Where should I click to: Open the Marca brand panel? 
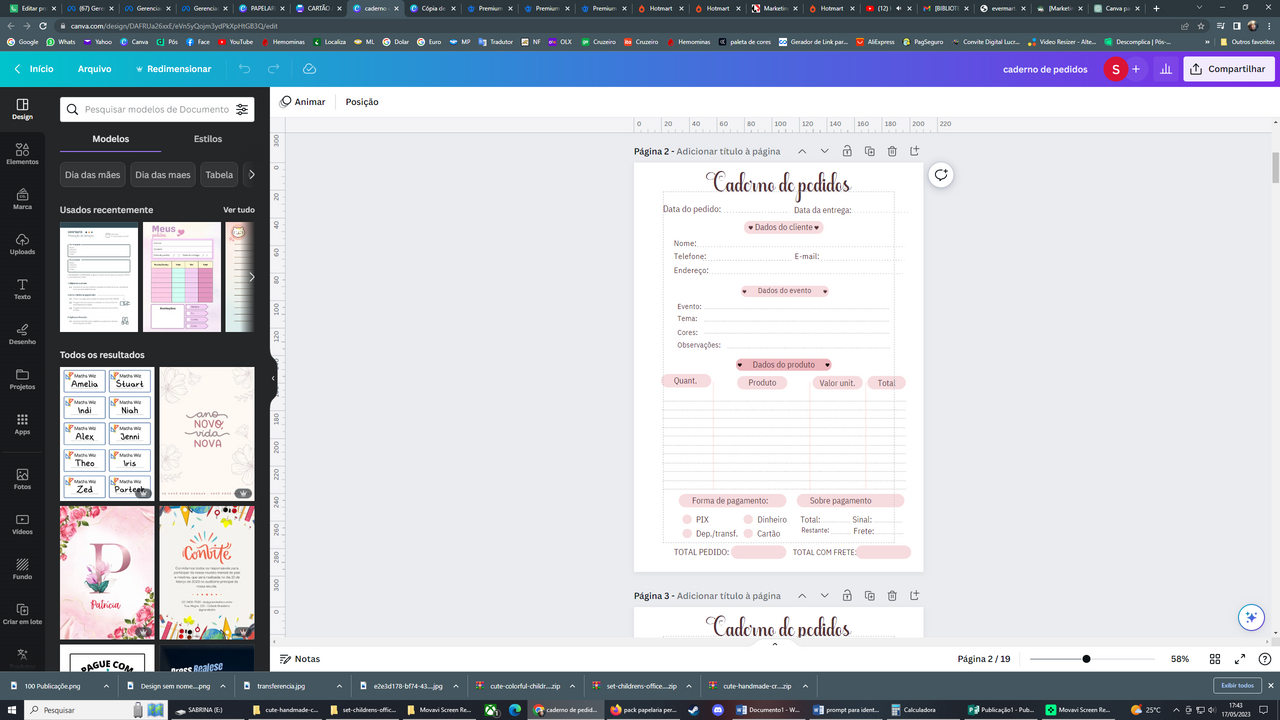pos(22,199)
